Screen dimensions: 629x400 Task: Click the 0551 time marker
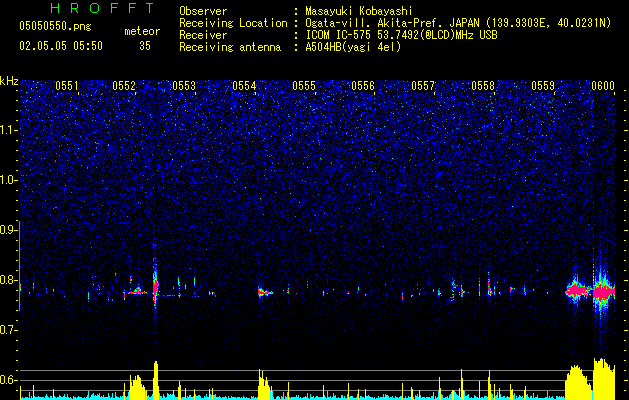point(67,86)
